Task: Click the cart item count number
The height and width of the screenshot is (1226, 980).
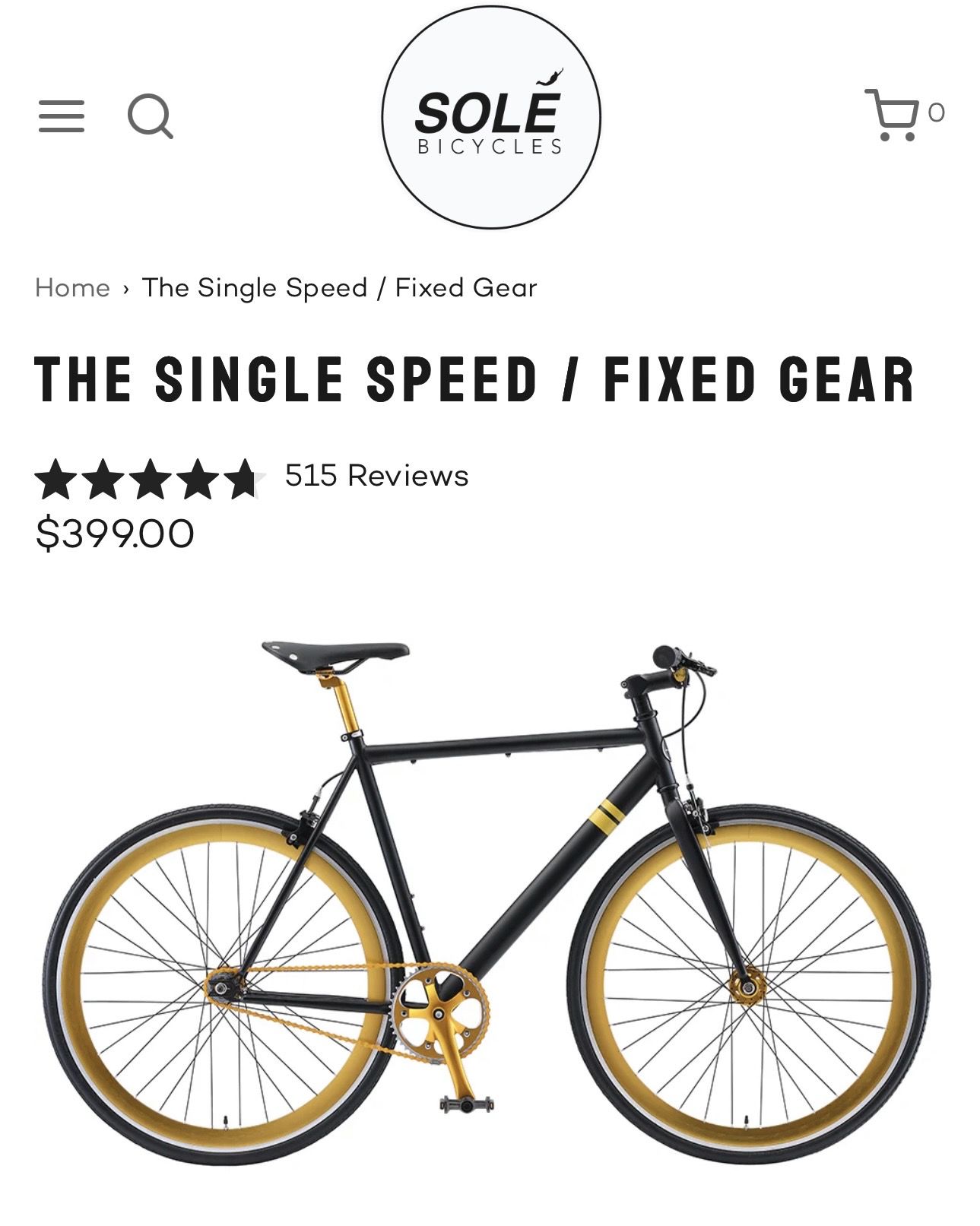Action: pyautogui.click(x=936, y=112)
